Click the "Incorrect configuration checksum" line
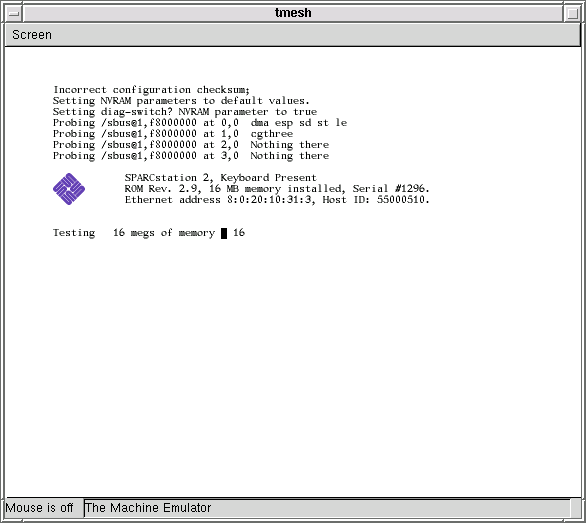The image size is (586, 523). point(151,90)
